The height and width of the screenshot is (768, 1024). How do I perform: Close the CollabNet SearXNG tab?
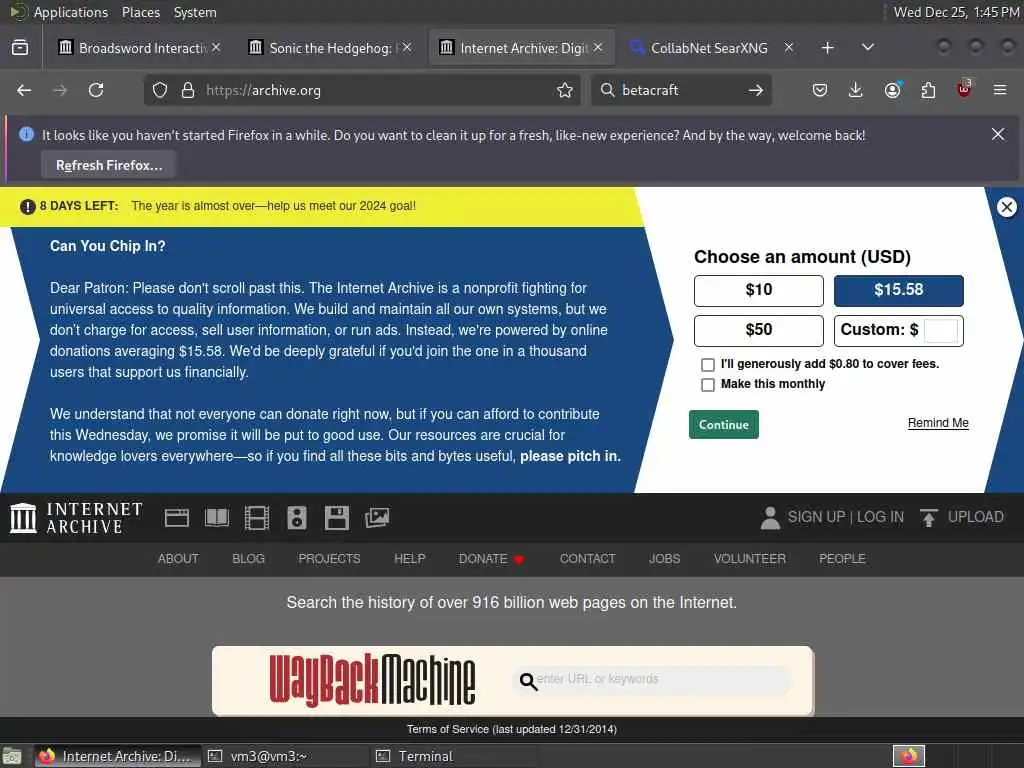(x=789, y=48)
